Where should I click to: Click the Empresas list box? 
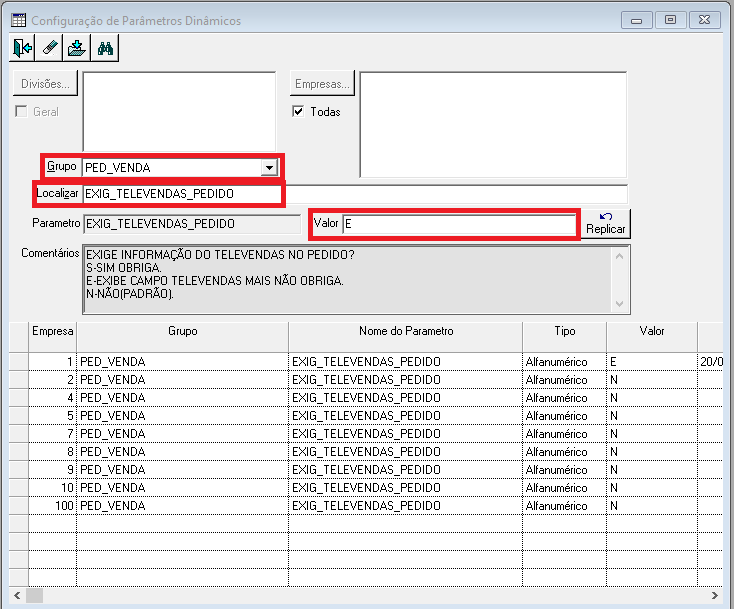pyautogui.click(x=493, y=125)
